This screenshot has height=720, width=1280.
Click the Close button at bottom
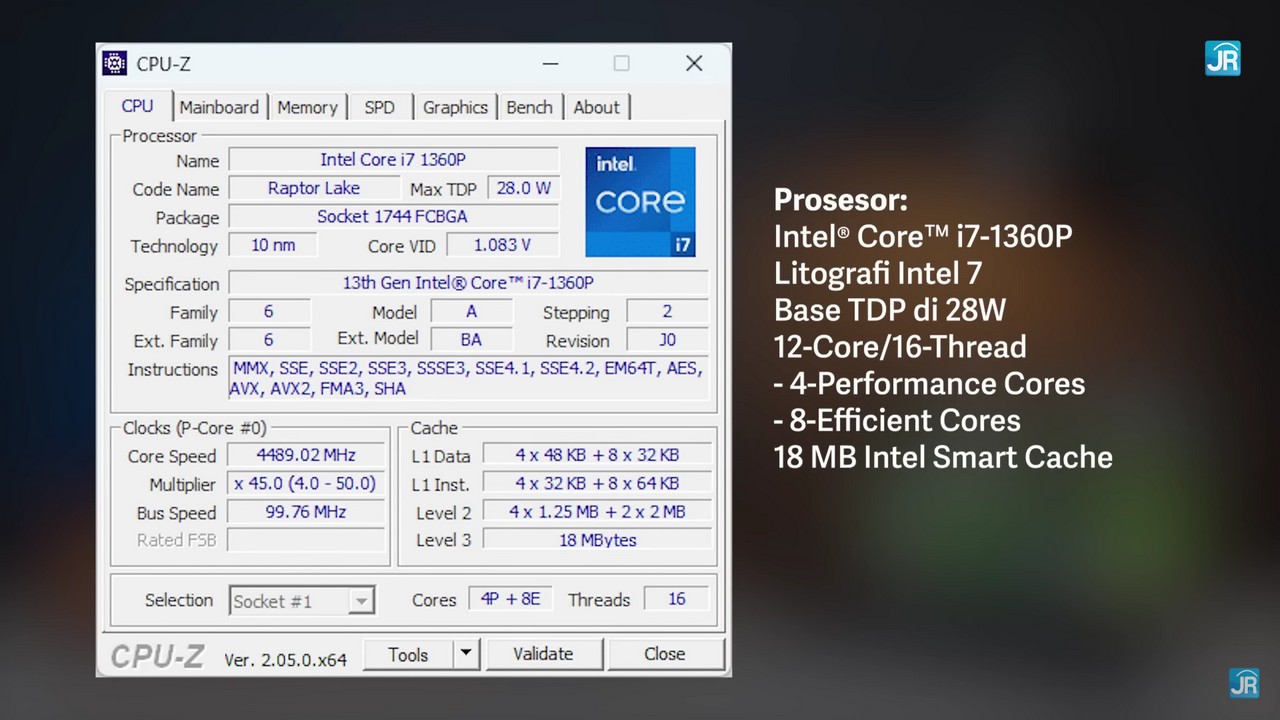tap(664, 654)
